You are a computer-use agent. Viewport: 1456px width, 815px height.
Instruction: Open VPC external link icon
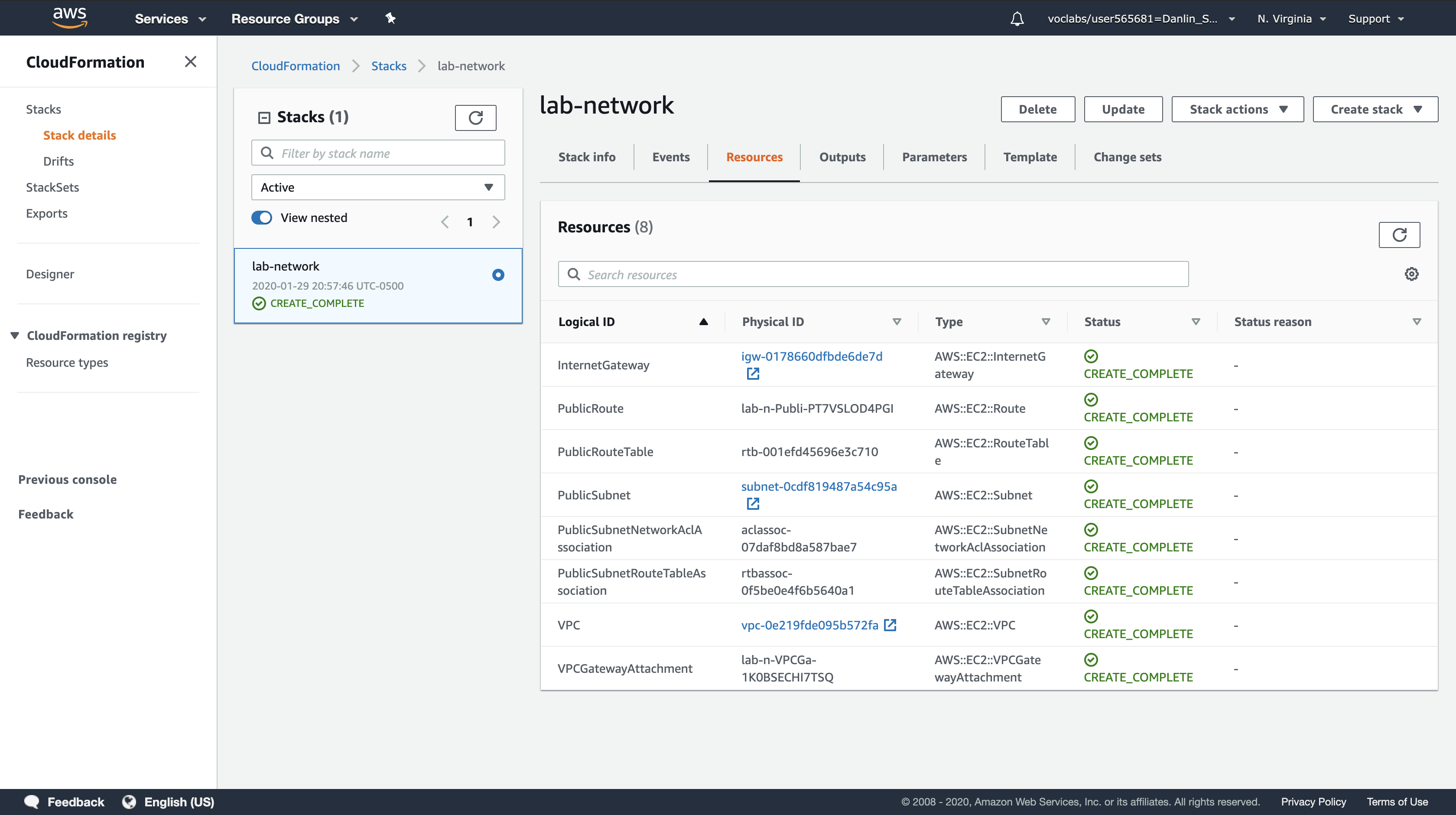point(890,625)
